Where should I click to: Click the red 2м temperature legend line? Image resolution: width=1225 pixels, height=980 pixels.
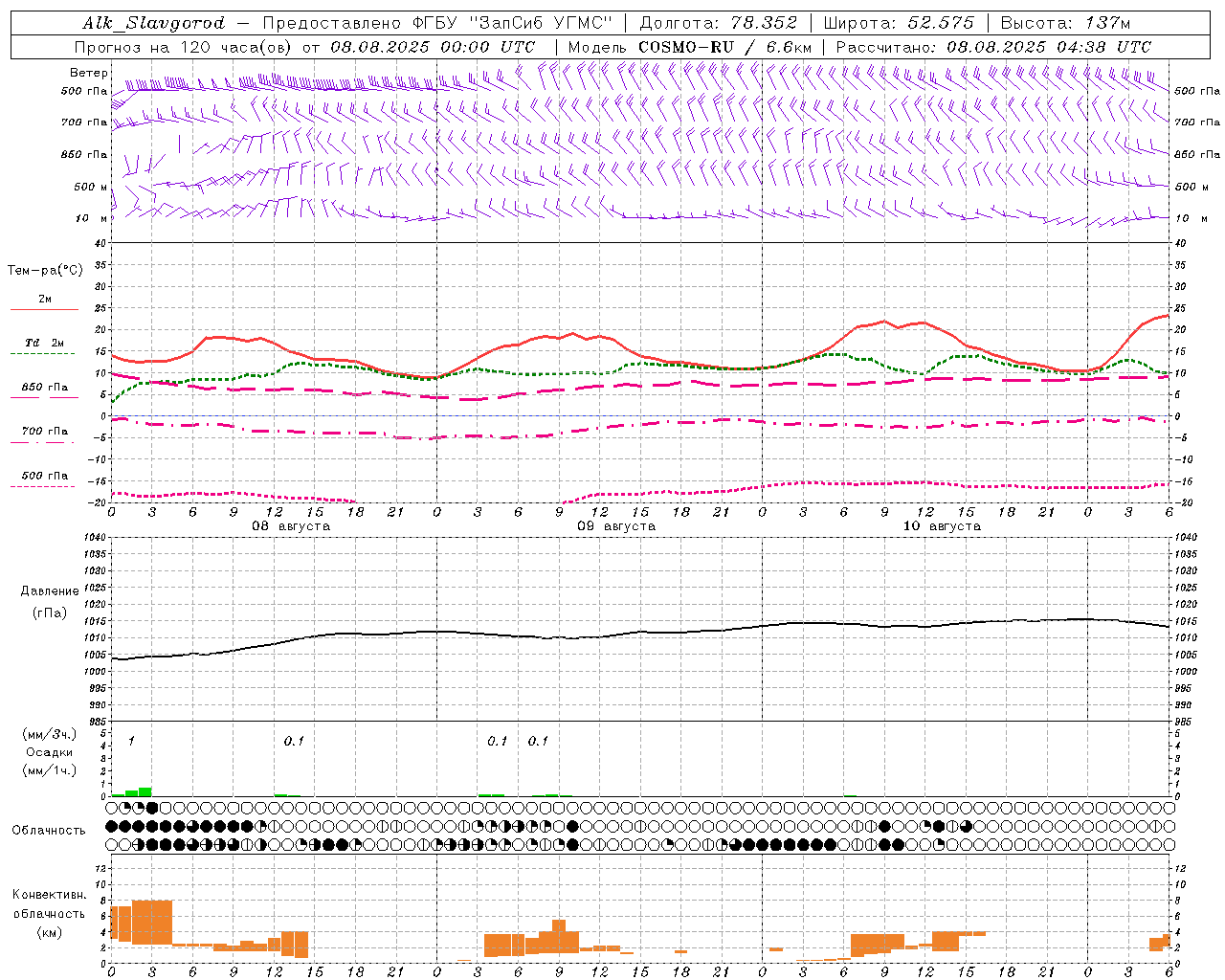pyautogui.click(x=44, y=309)
